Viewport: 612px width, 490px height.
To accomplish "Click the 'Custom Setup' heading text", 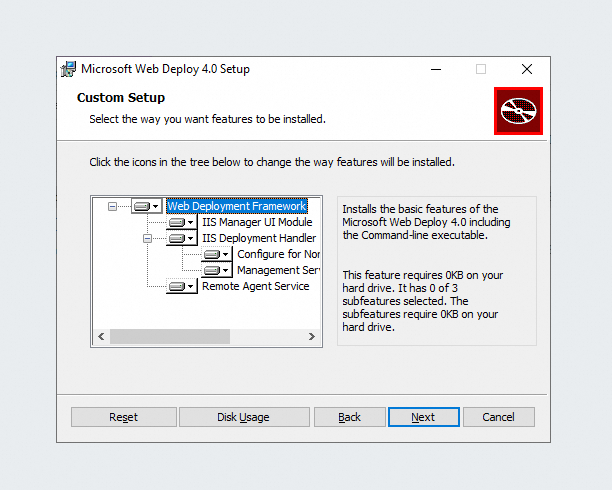I will pyautogui.click(x=121, y=98).
